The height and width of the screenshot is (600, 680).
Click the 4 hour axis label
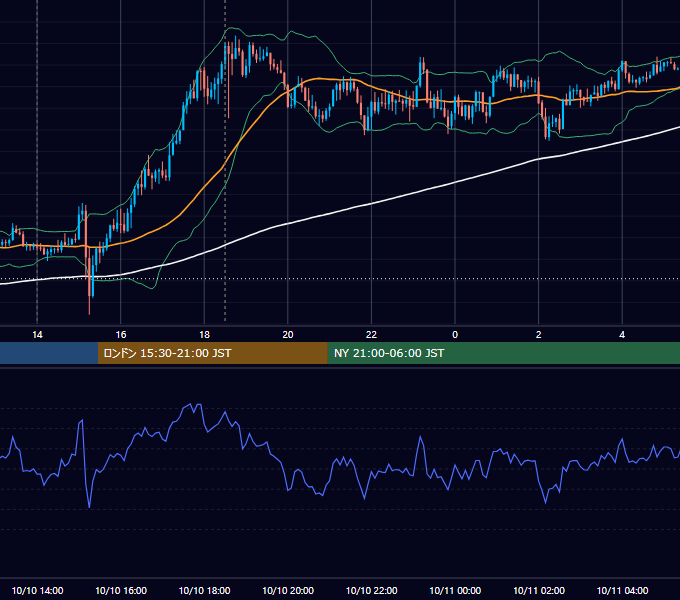[x=622, y=335]
